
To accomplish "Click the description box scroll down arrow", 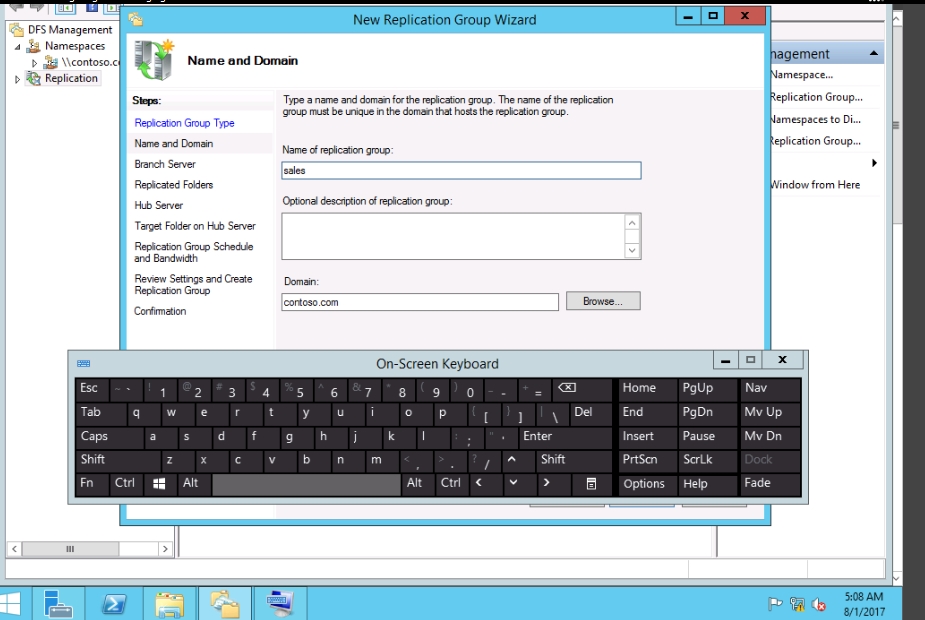I will click(632, 250).
